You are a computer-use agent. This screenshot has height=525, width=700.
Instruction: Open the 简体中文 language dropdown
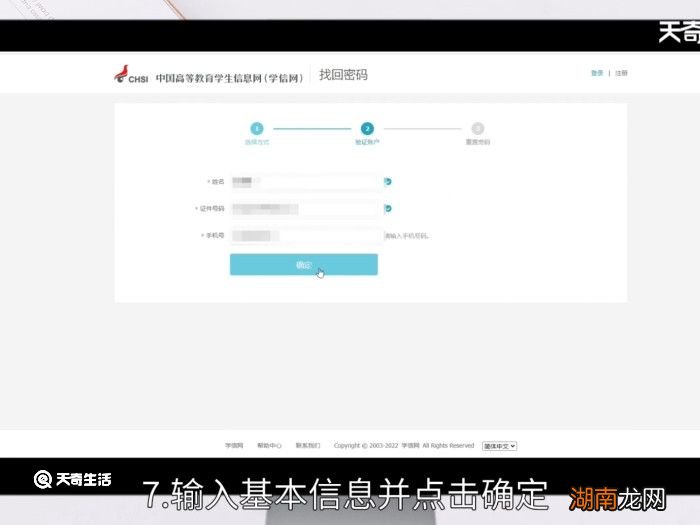click(x=499, y=446)
